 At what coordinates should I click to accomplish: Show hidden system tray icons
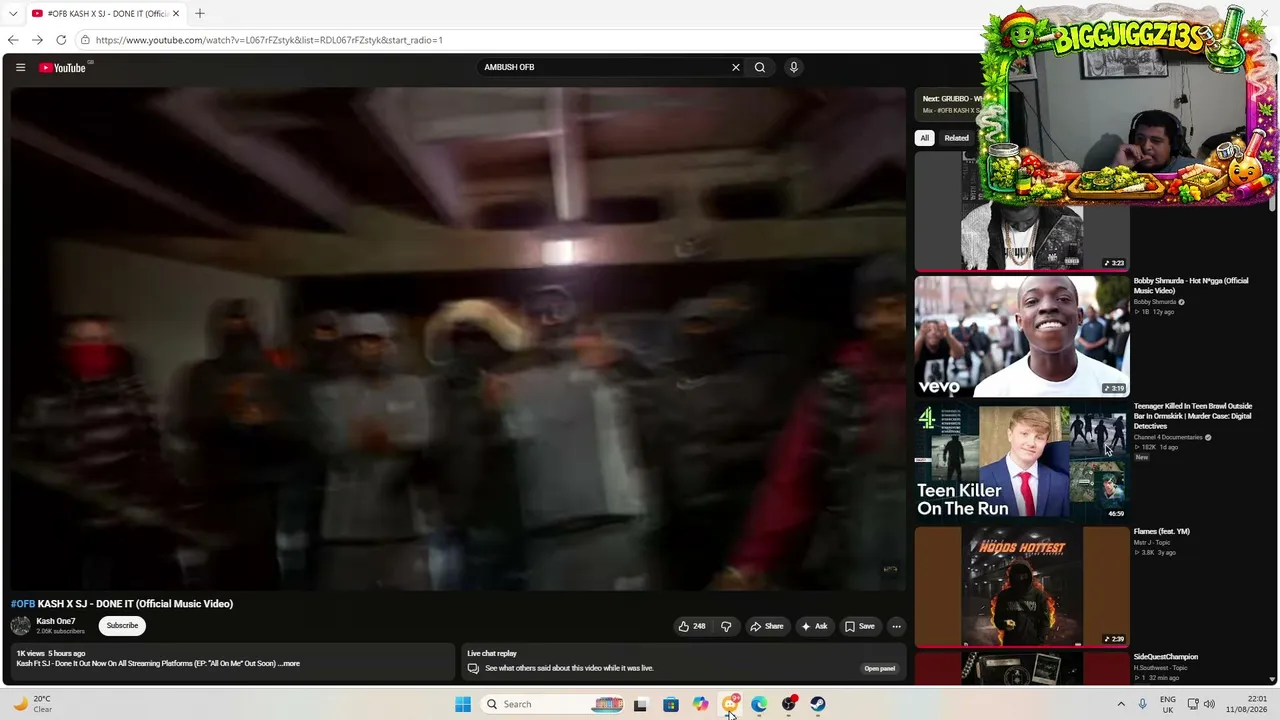coord(1121,704)
